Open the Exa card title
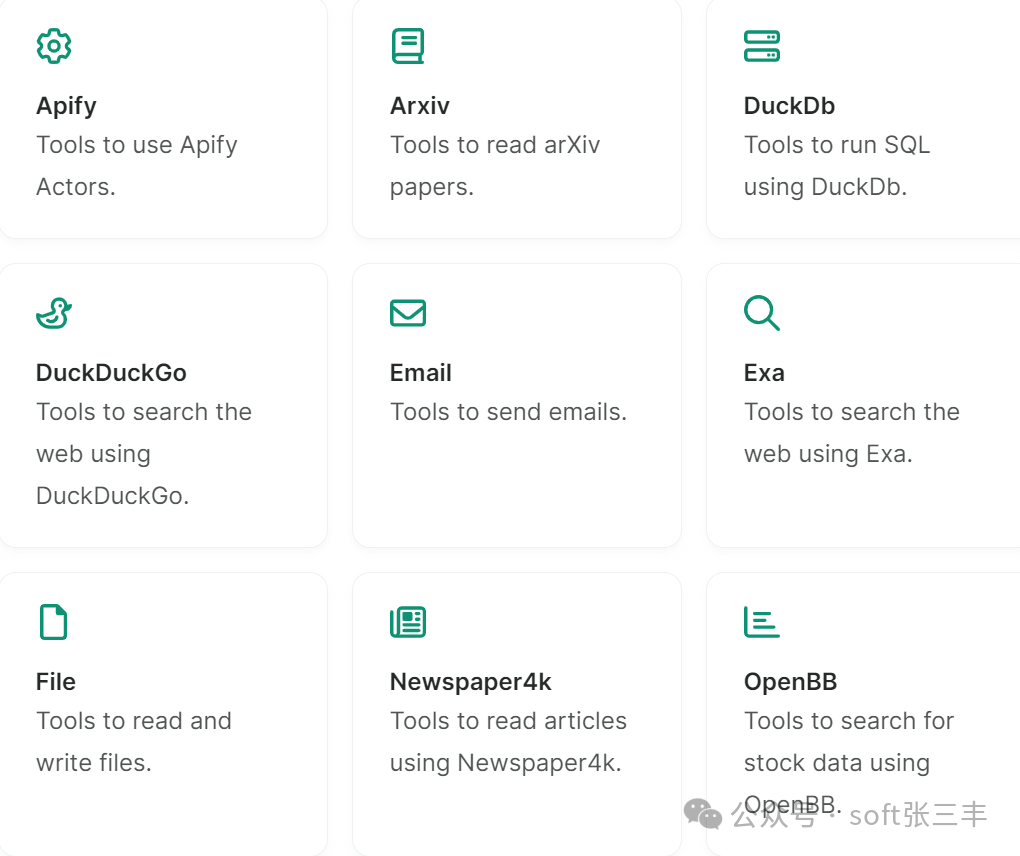The image size is (1020, 856). (x=764, y=373)
